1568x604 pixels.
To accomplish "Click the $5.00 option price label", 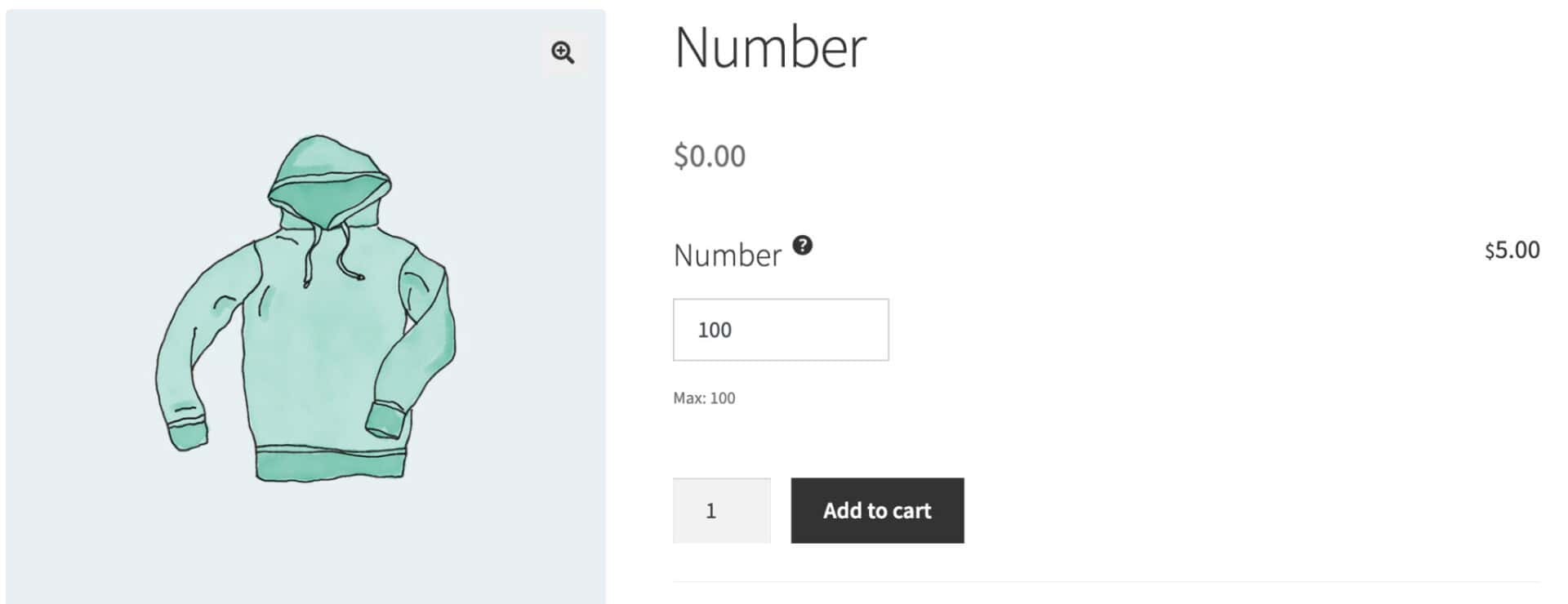I will pyautogui.click(x=1510, y=251).
